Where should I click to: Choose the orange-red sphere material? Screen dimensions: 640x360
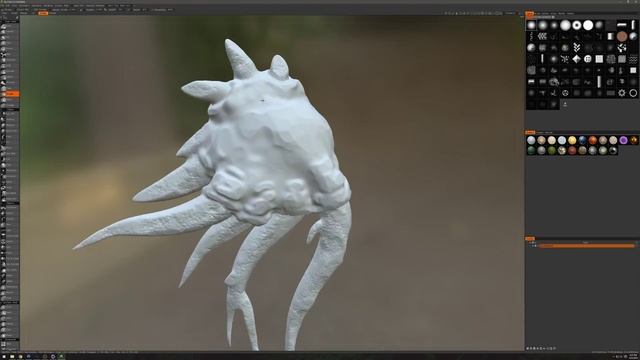(x=593, y=140)
